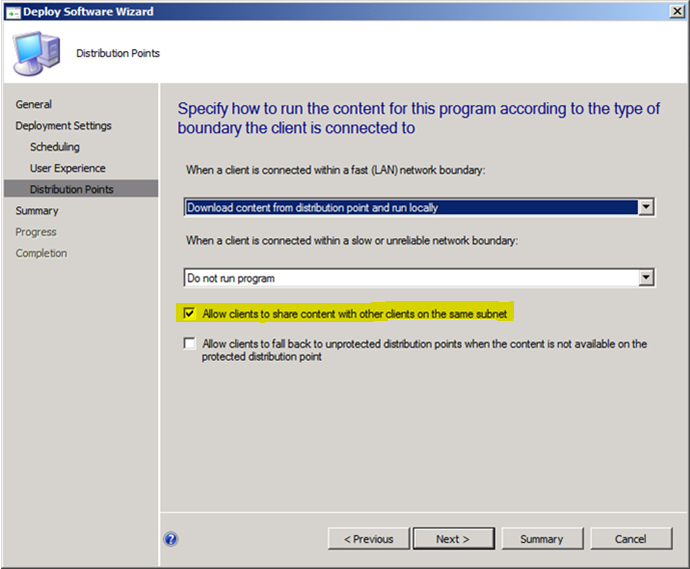Click the 'Do not run program' combo box
690x569 pixels.
411,277
